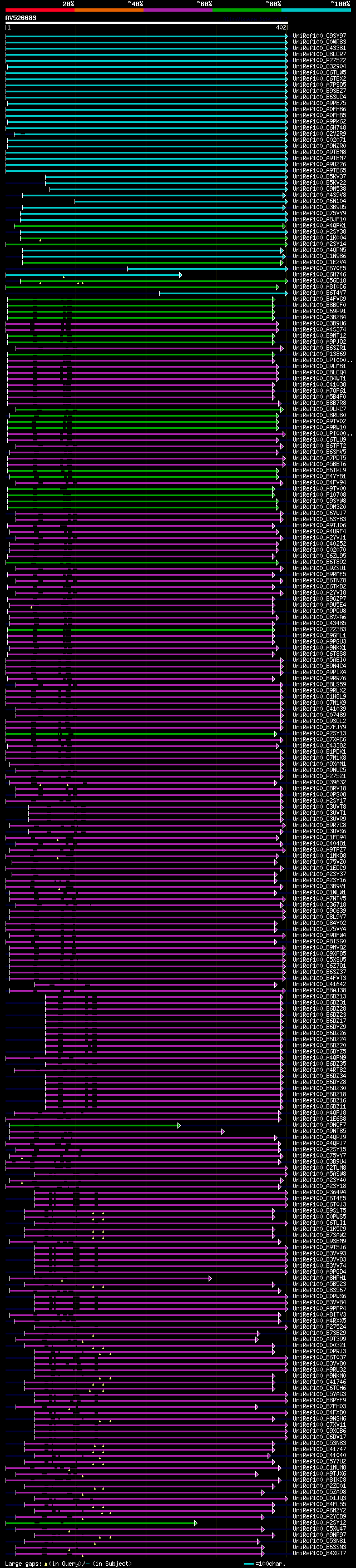Click hit label UniRef100_A9U226

click(x=319, y=164)
